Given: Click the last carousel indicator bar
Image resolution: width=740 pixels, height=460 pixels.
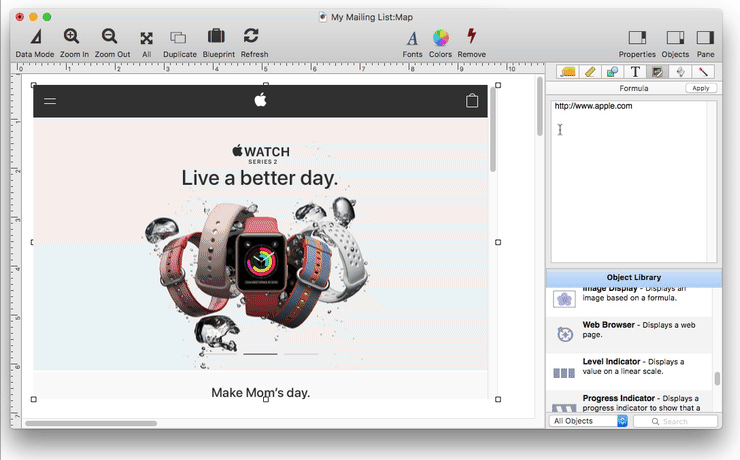Looking at the screenshot, I should [x=301, y=353].
